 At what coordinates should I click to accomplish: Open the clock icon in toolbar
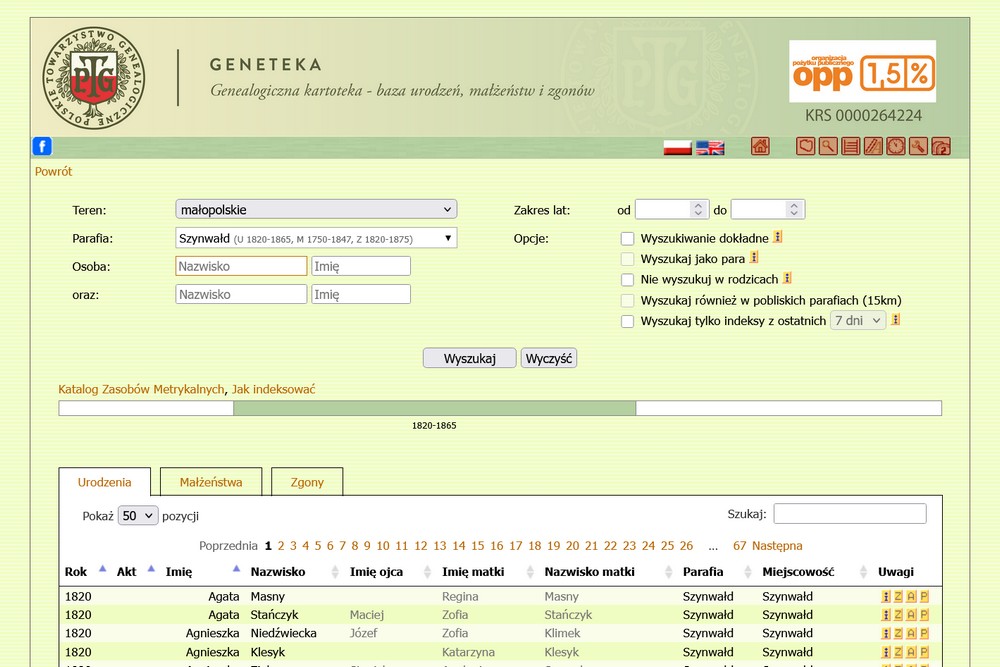click(x=895, y=147)
